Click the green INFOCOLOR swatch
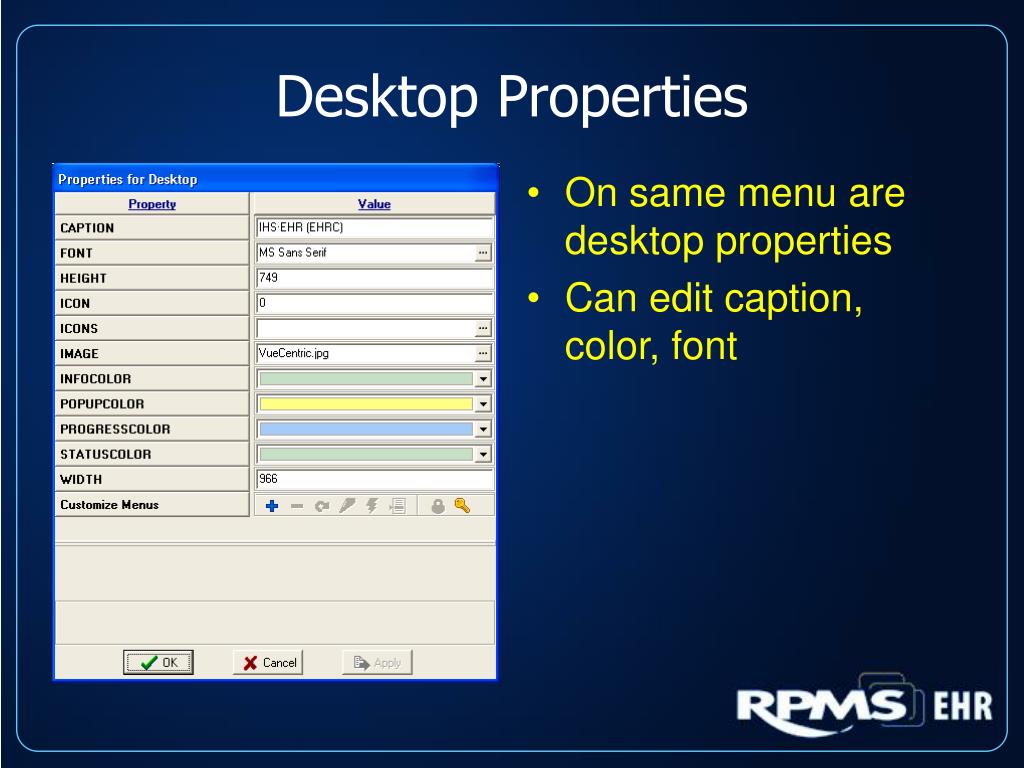The image size is (1024, 768). 366,379
